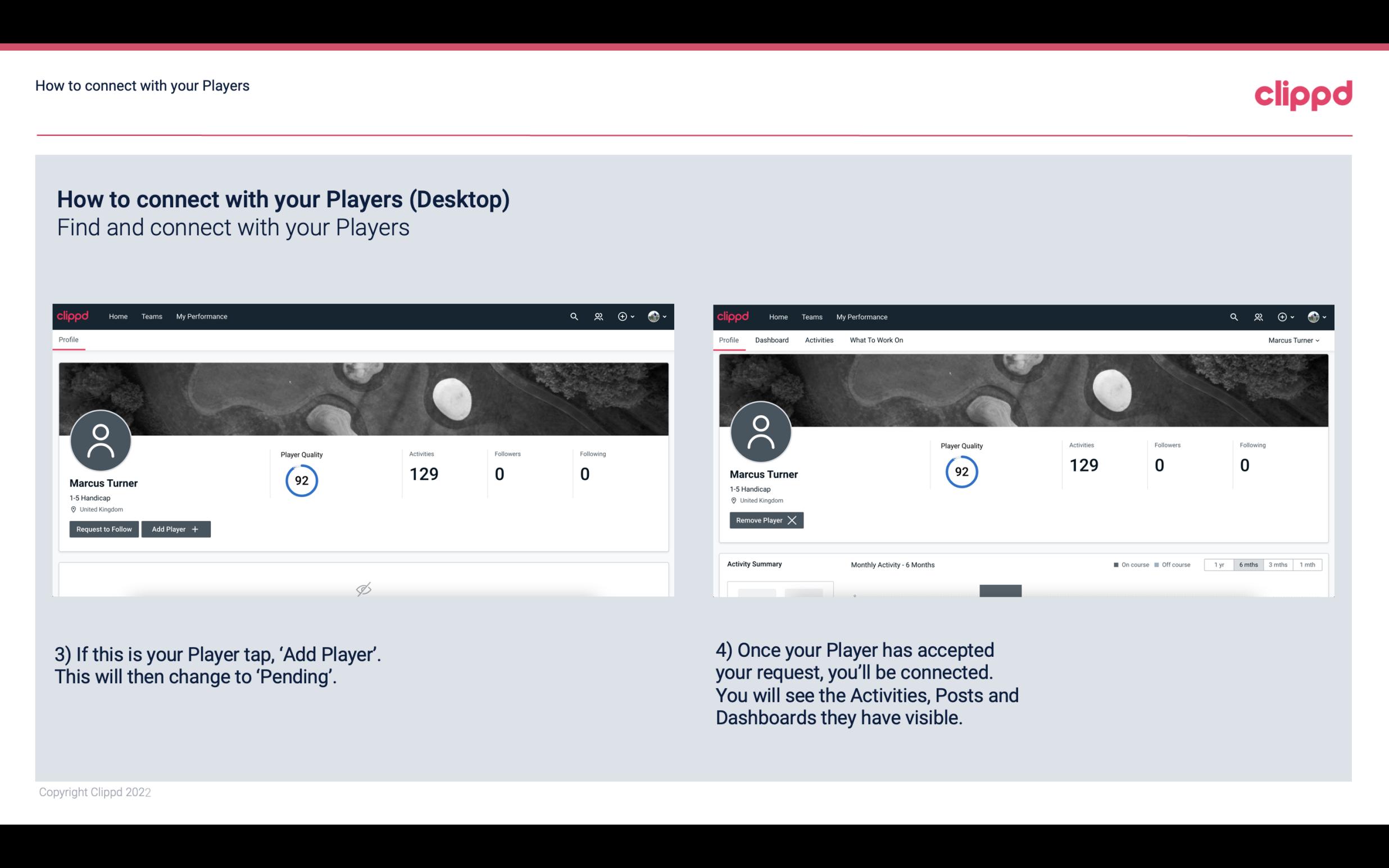Select the 6 months activity view
This screenshot has width=1389, height=868.
(x=1247, y=564)
